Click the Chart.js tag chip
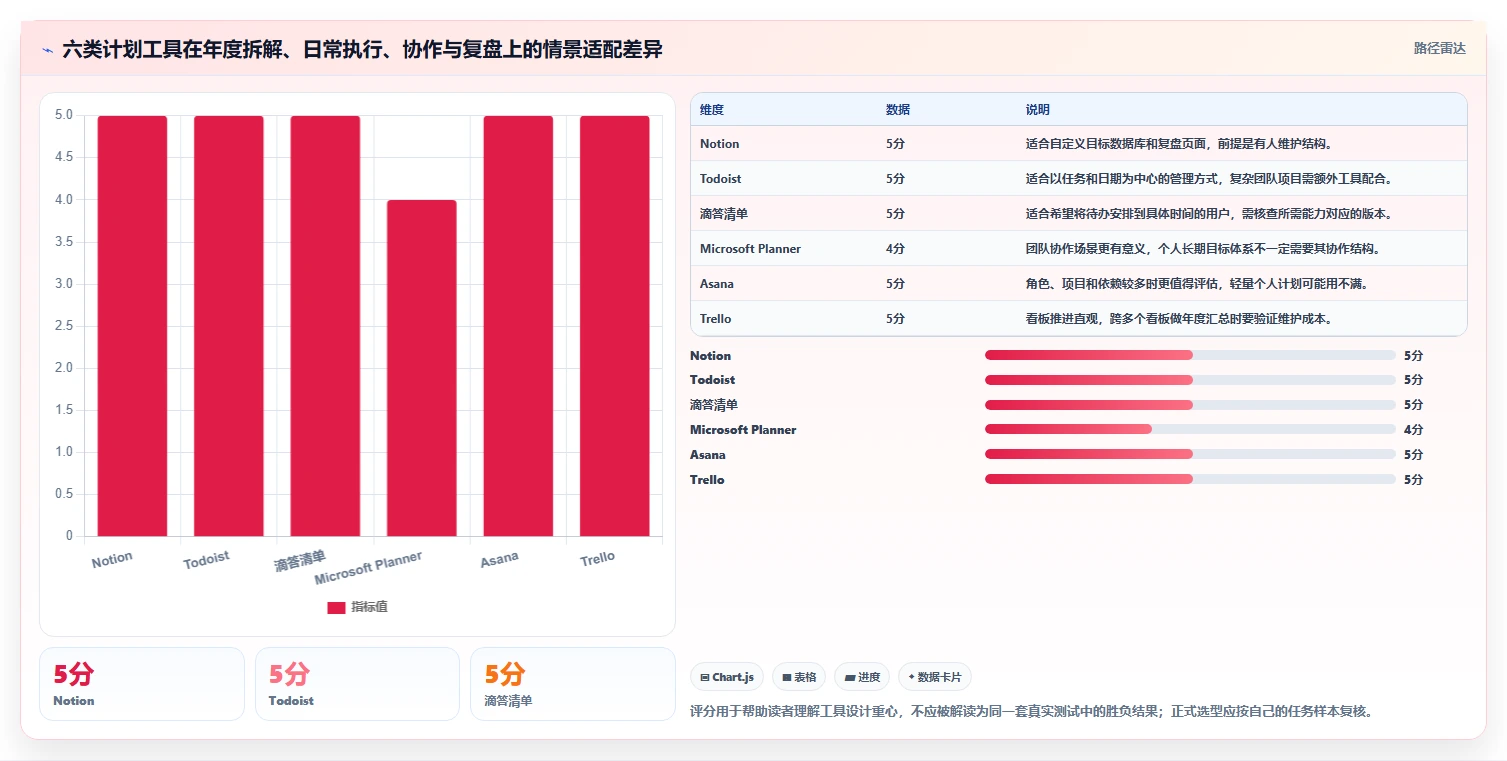The height and width of the screenshot is (761, 1507). tap(727, 677)
